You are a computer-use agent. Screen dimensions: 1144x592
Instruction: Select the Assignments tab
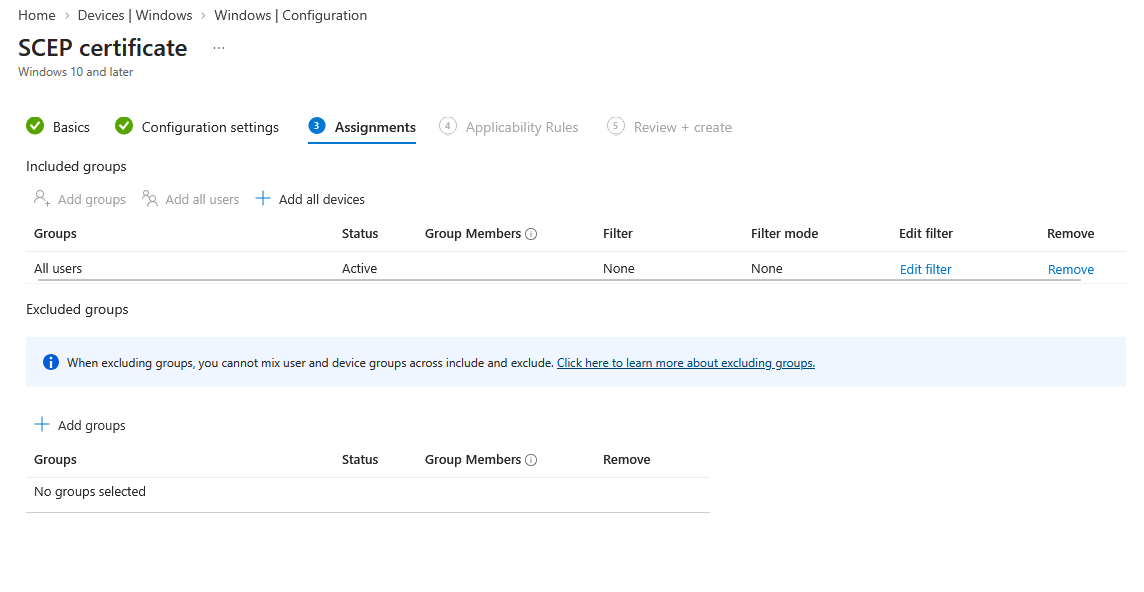pos(375,127)
